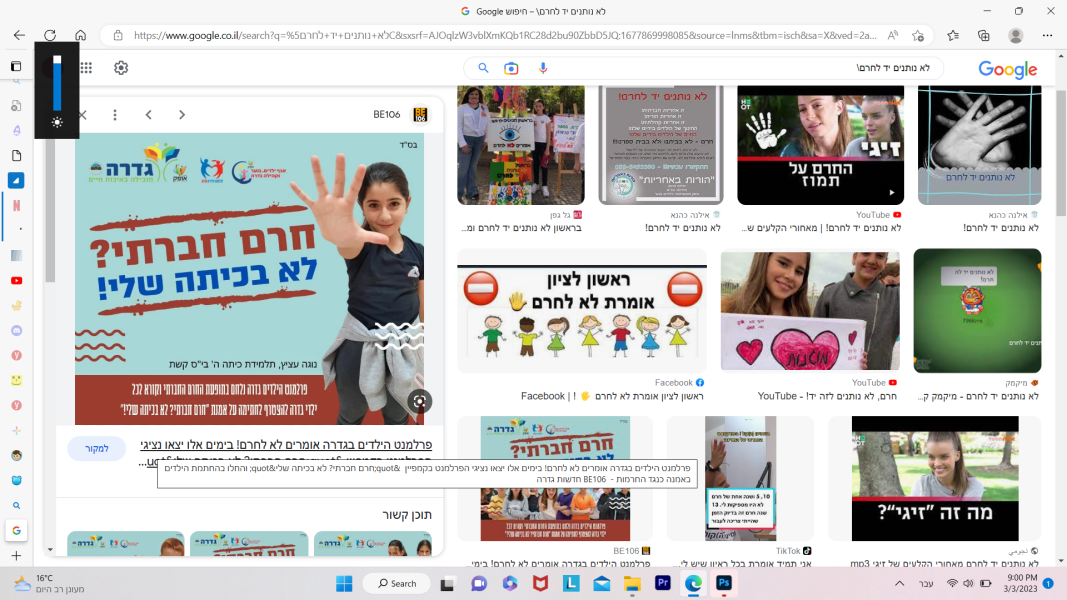The height and width of the screenshot is (600, 1067).
Task: Click the Google Apps grid icon
Action: 87,68
